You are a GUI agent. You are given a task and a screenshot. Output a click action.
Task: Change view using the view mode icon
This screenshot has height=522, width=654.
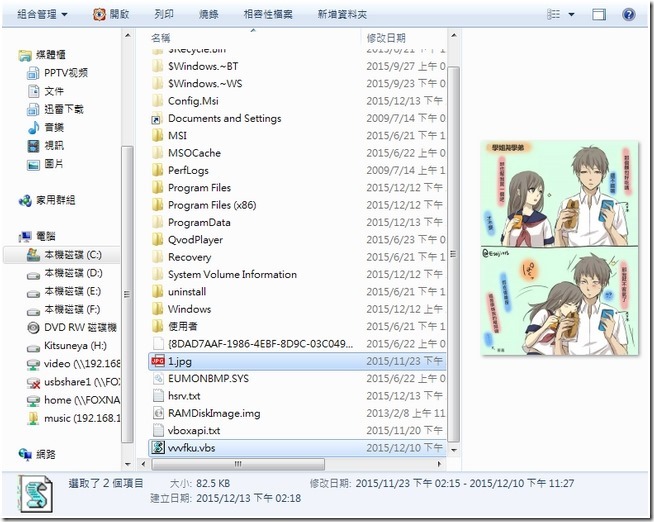pyautogui.click(x=554, y=15)
